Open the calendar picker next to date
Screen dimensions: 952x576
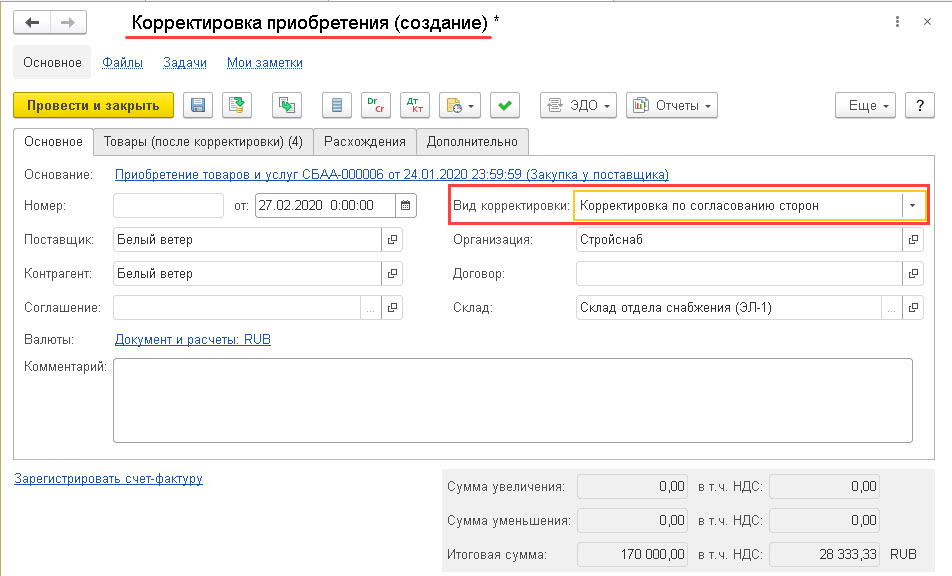coord(406,206)
